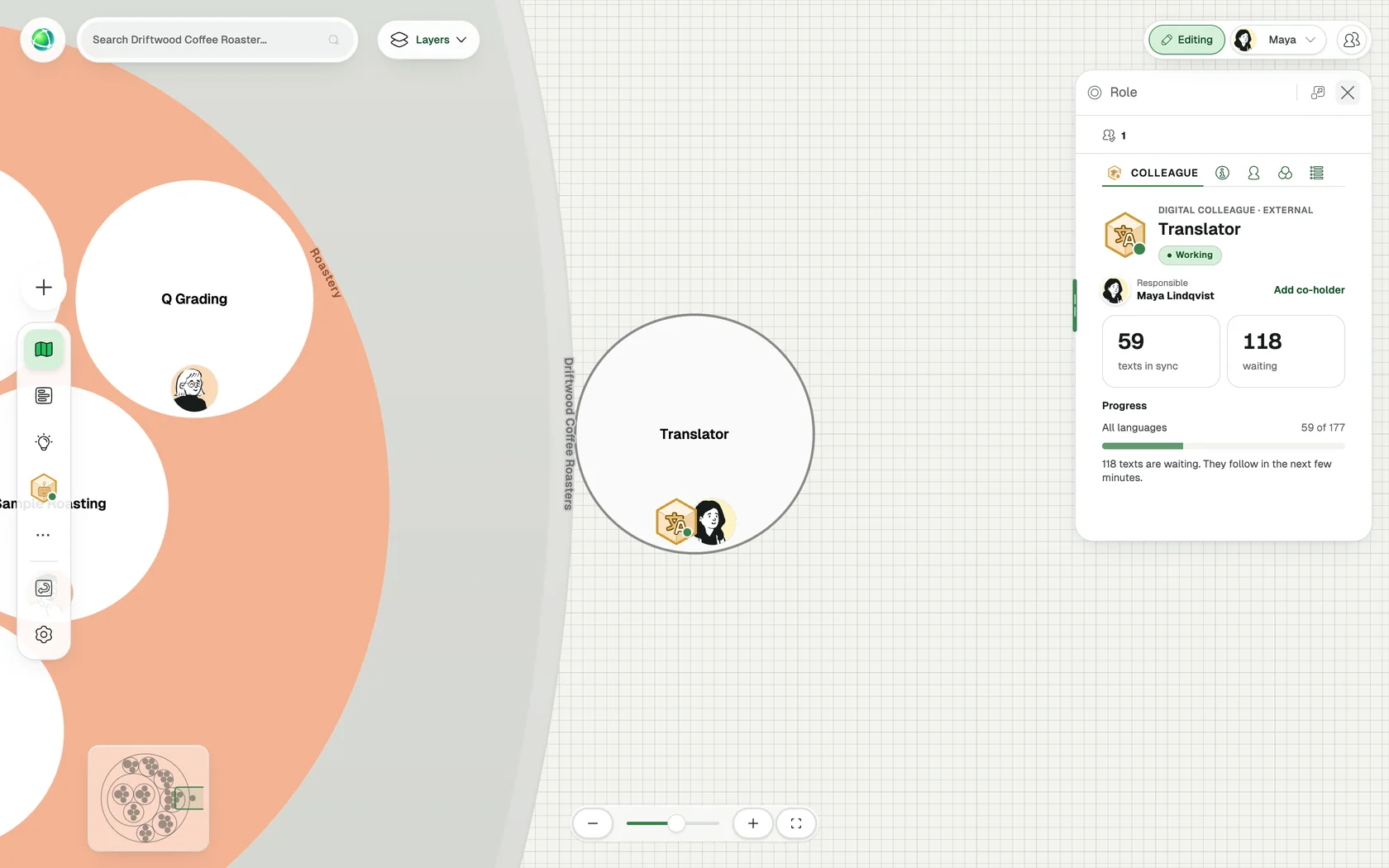Click the zoom slider handle

pos(676,823)
